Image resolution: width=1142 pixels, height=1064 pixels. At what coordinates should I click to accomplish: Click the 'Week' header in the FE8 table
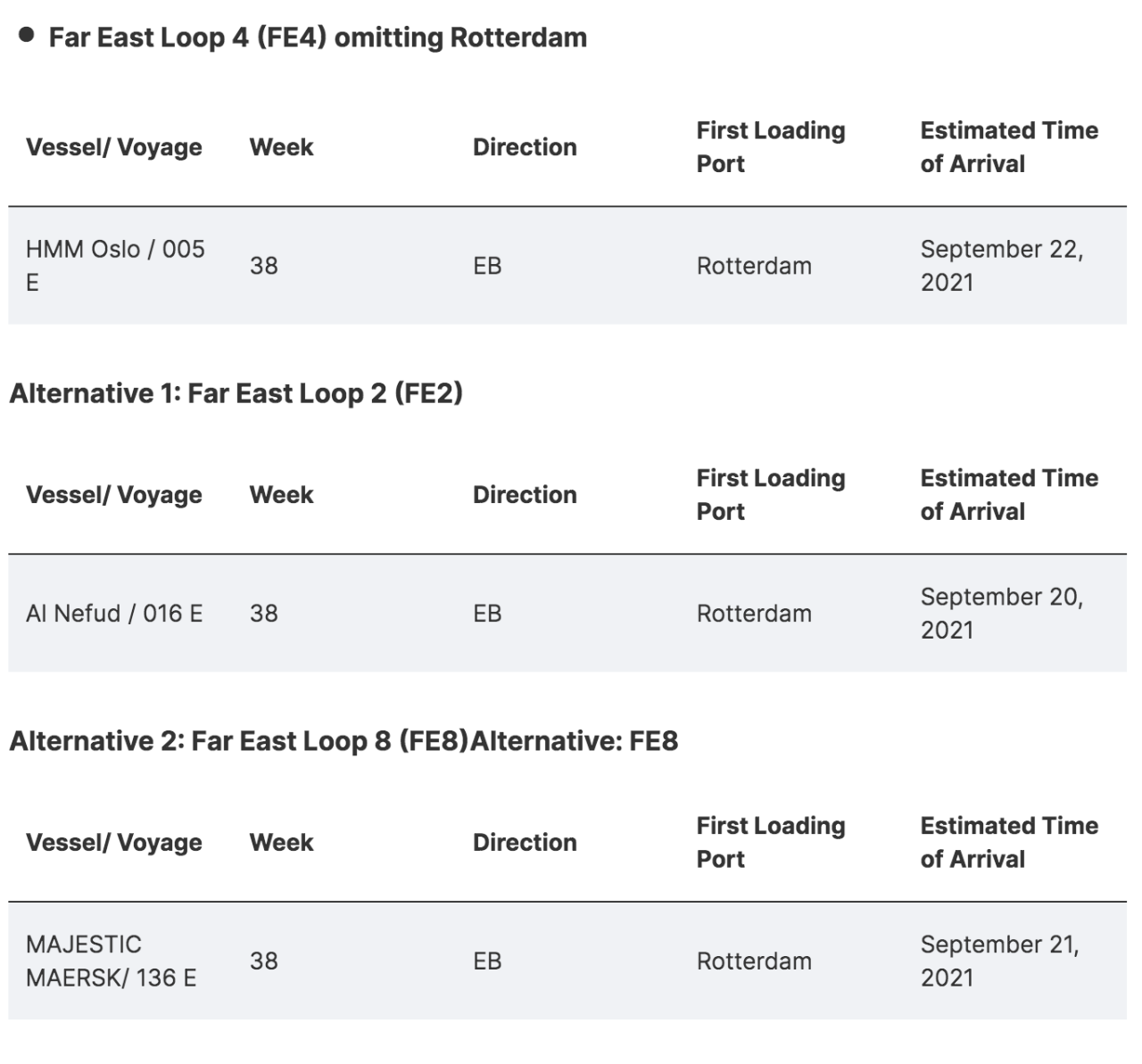pos(281,842)
